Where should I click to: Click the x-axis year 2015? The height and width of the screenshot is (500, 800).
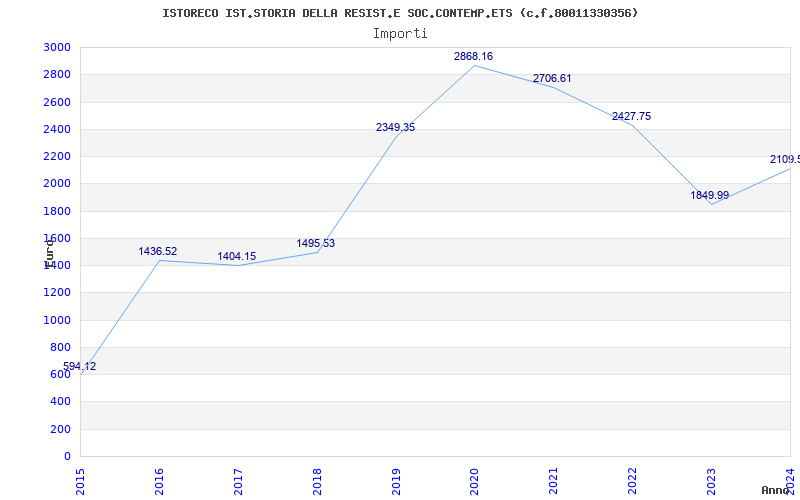81,482
